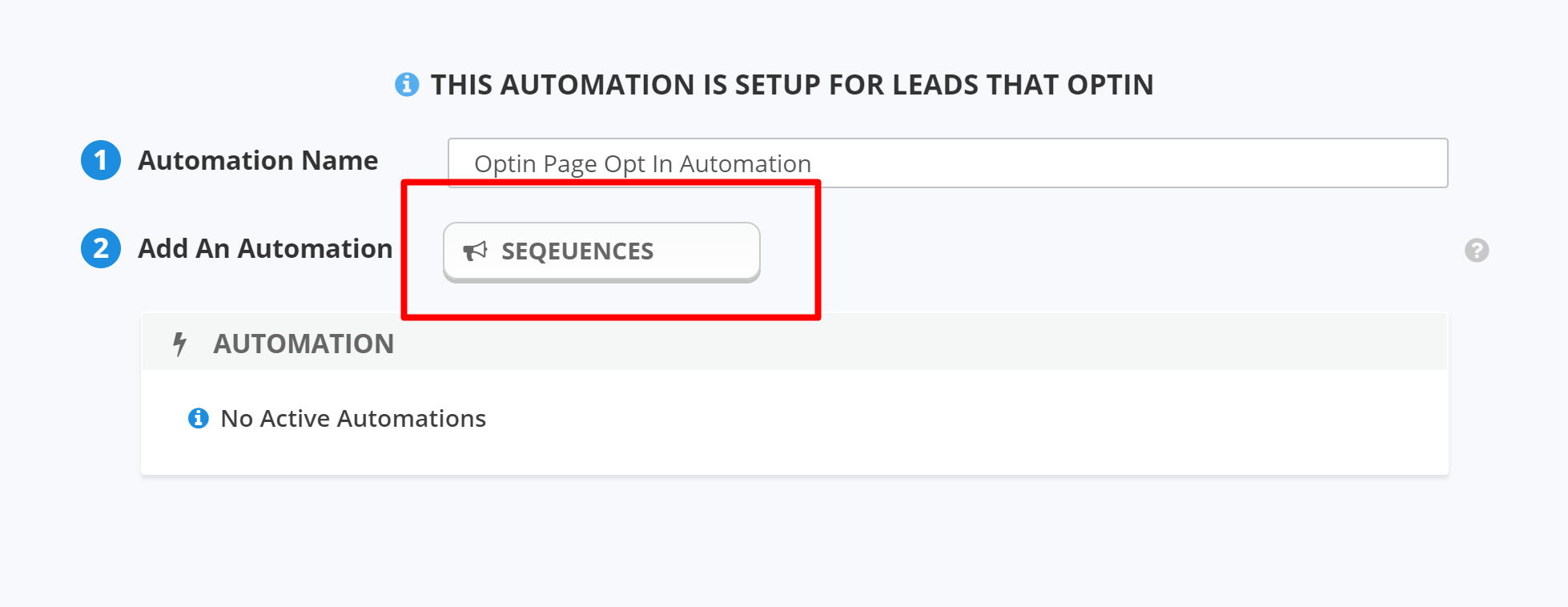Click the info icon next to No Active Automations
The width and height of the screenshot is (1568, 607).
(x=198, y=418)
